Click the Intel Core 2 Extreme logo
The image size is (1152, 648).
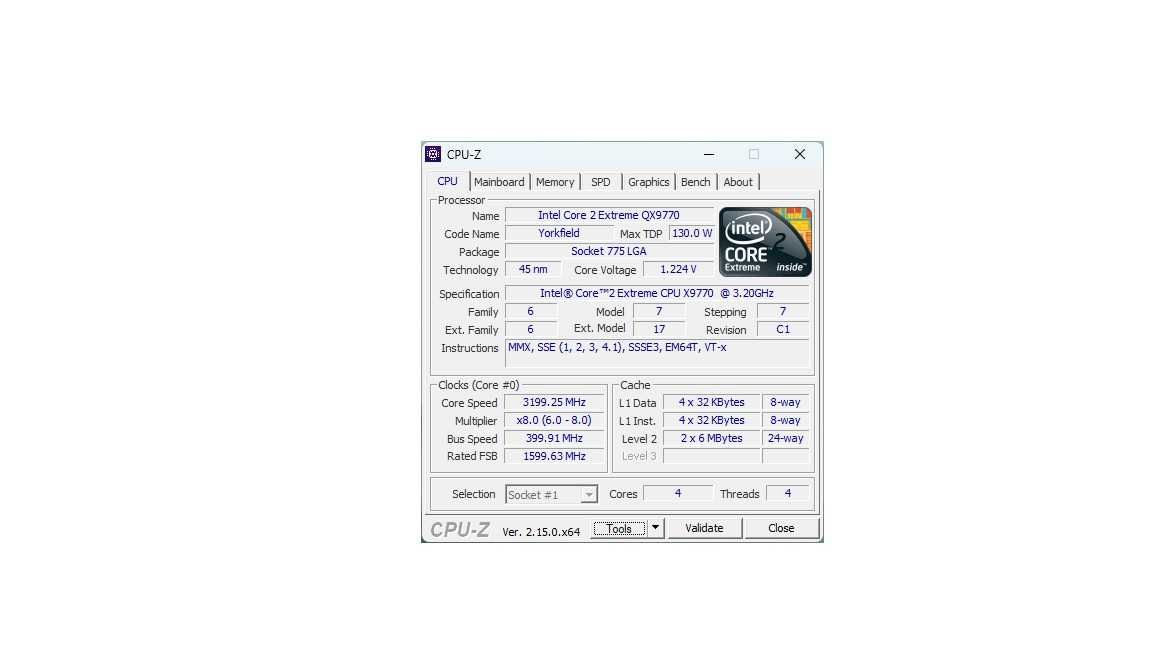[x=765, y=242]
